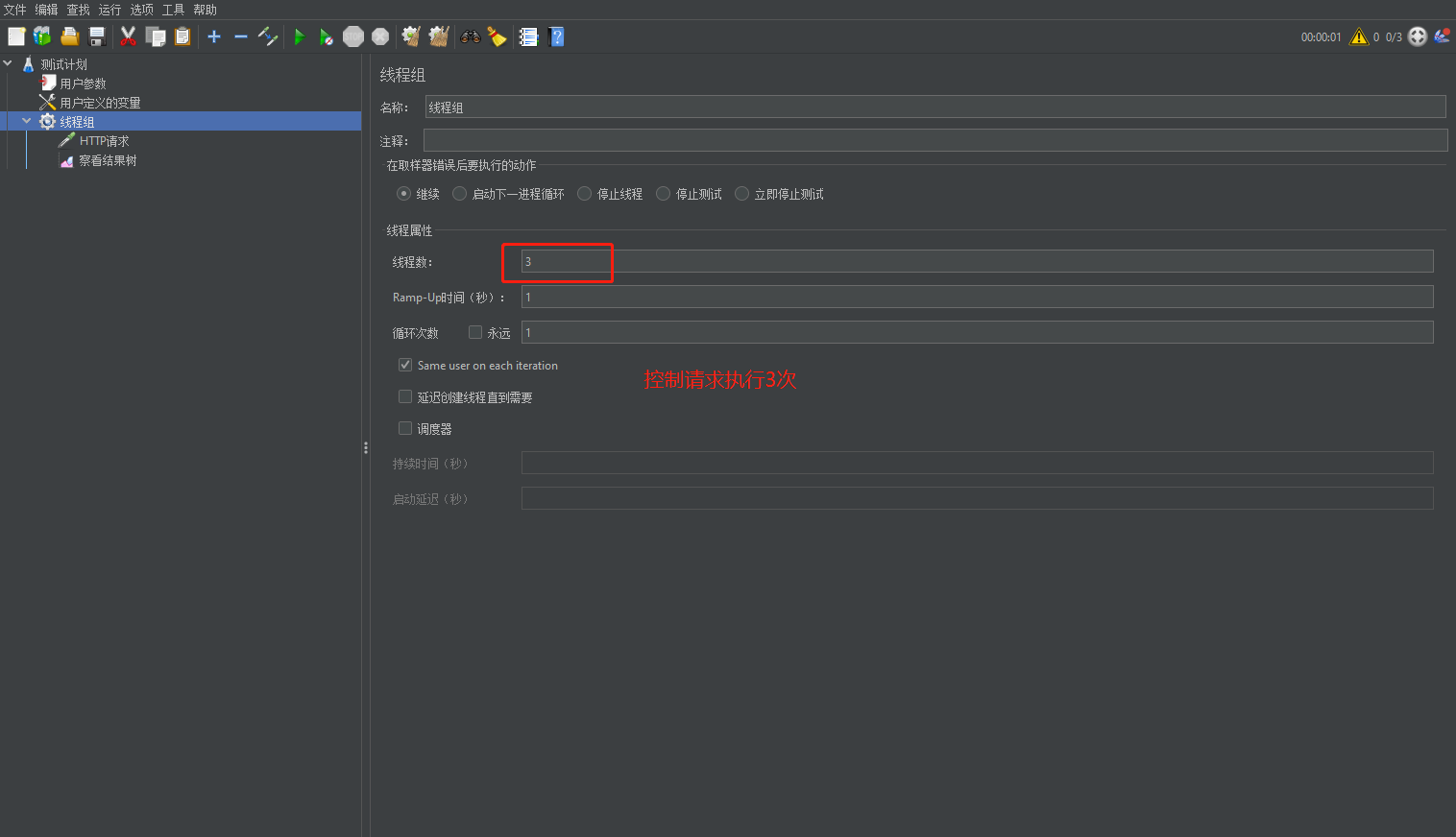Reset search with the yellow brush icon
This screenshot has width=1456, height=837.
point(497,36)
